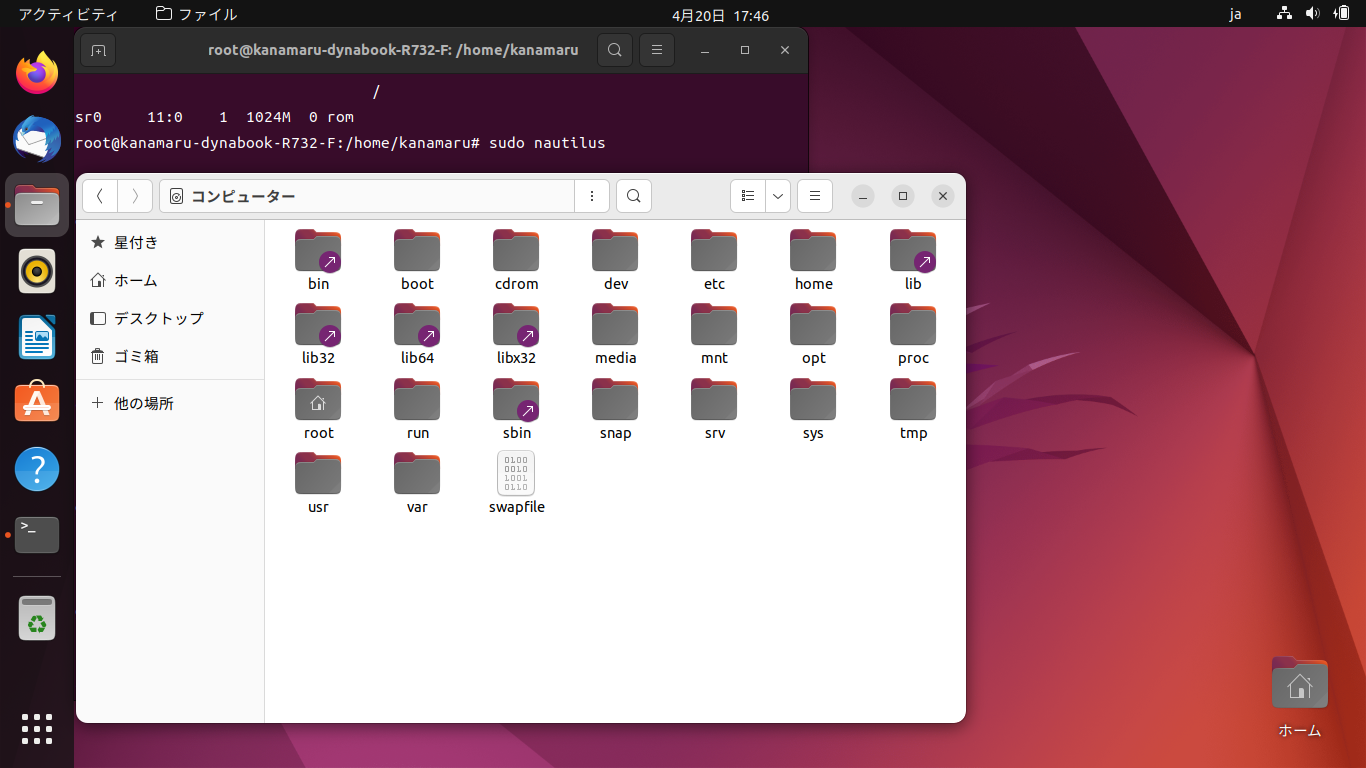Search files in file manager
The height and width of the screenshot is (768, 1366).
coord(634,196)
